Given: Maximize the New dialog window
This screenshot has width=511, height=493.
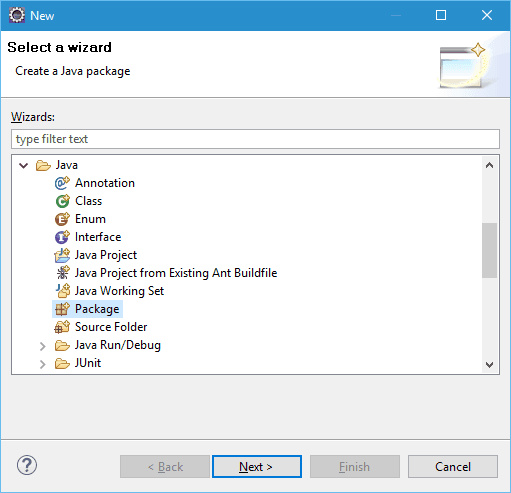Looking at the screenshot, I should click(441, 15).
